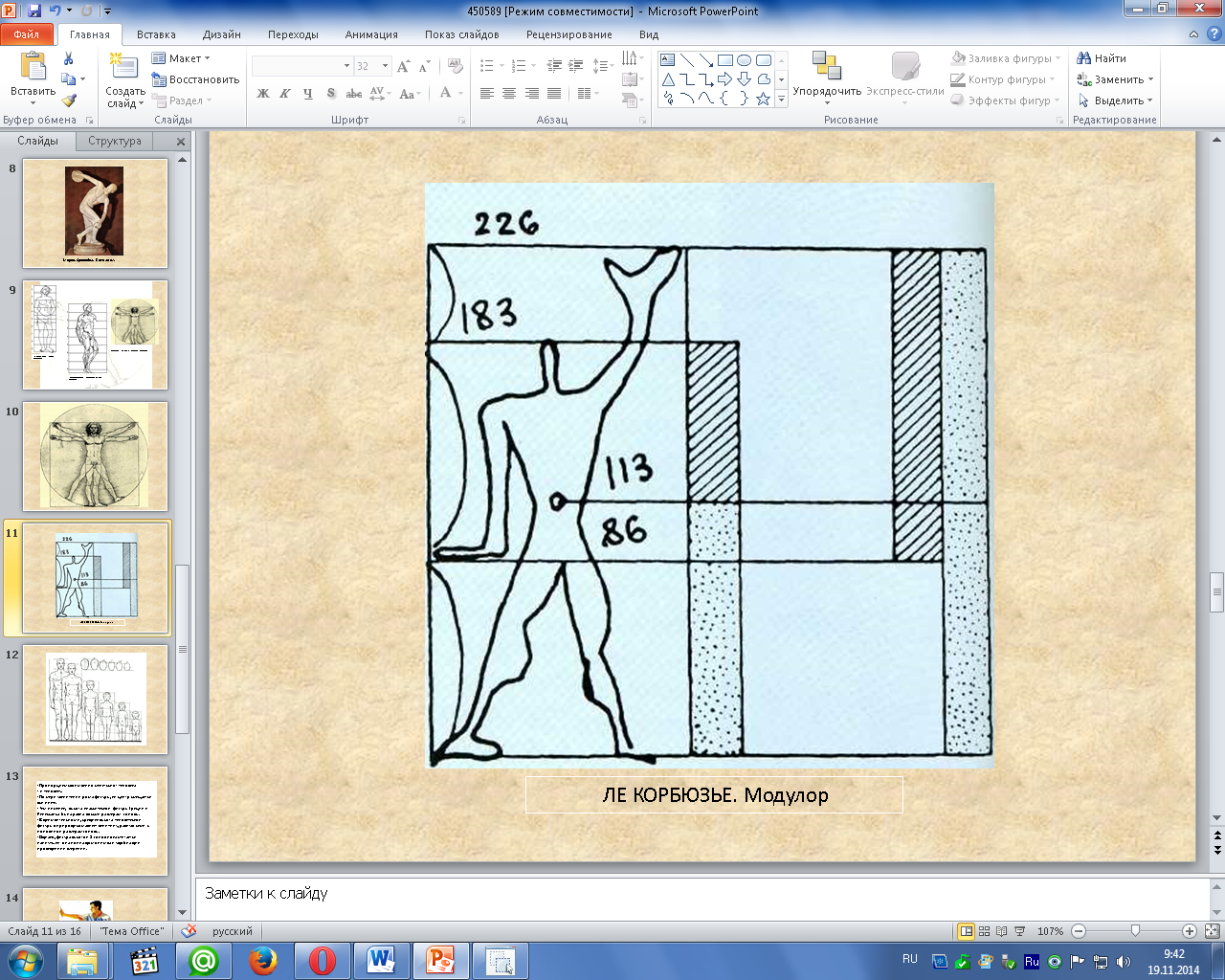Decrease font size with the small A icon
Image resolution: width=1225 pixels, height=980 pixels.
click(x=424, y=66)
